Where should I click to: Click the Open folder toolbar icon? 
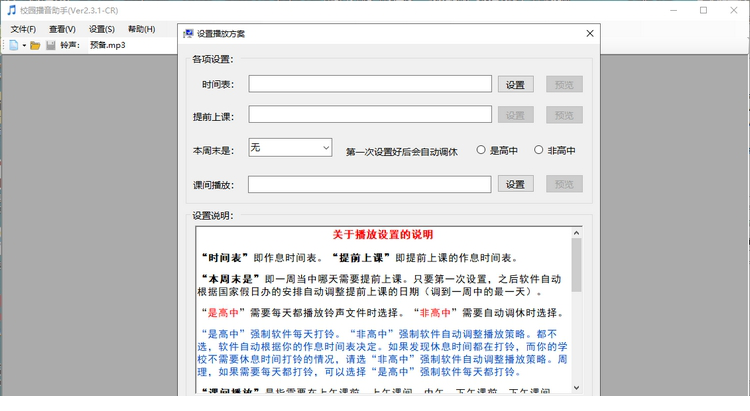(35, 45)
